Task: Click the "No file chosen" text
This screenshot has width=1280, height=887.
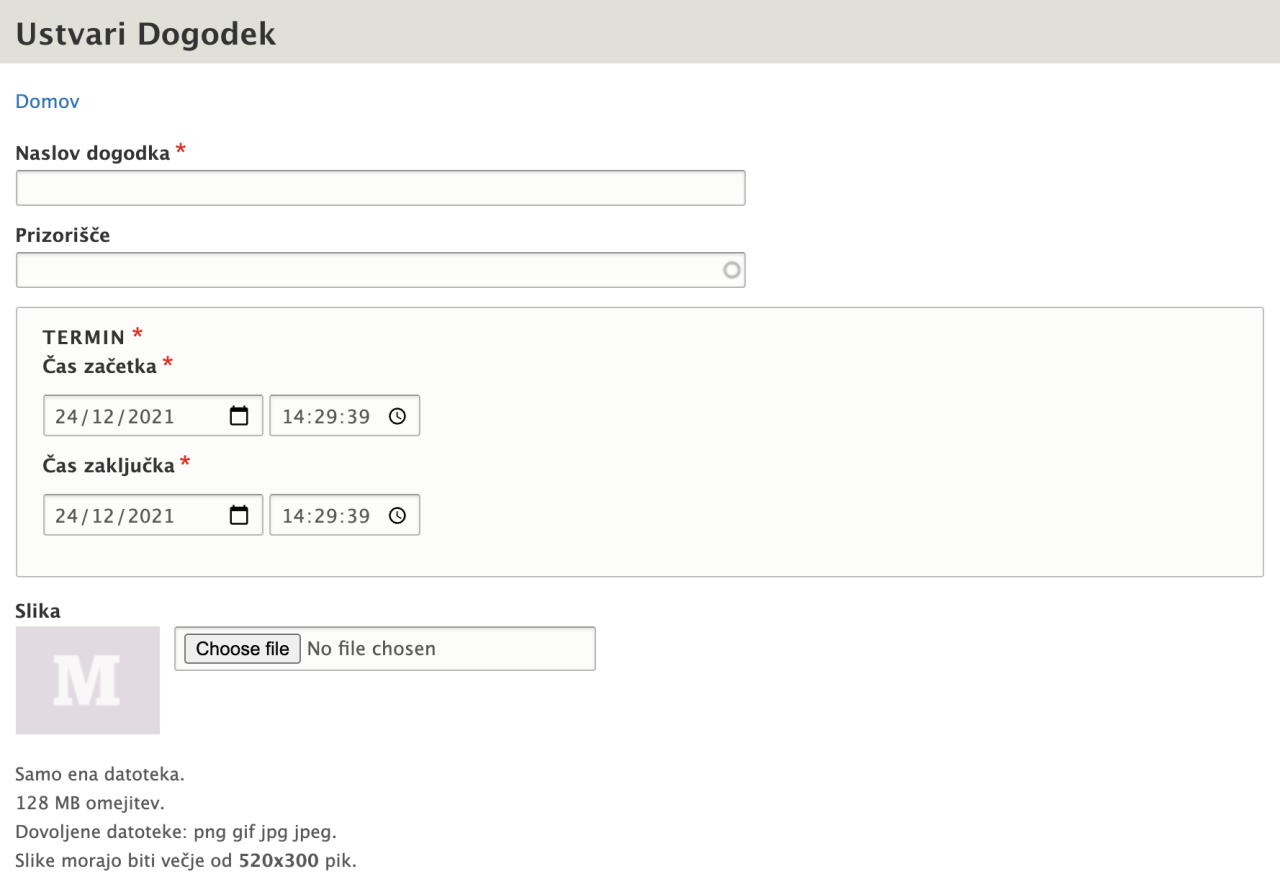Action: [x=371, y=649]
